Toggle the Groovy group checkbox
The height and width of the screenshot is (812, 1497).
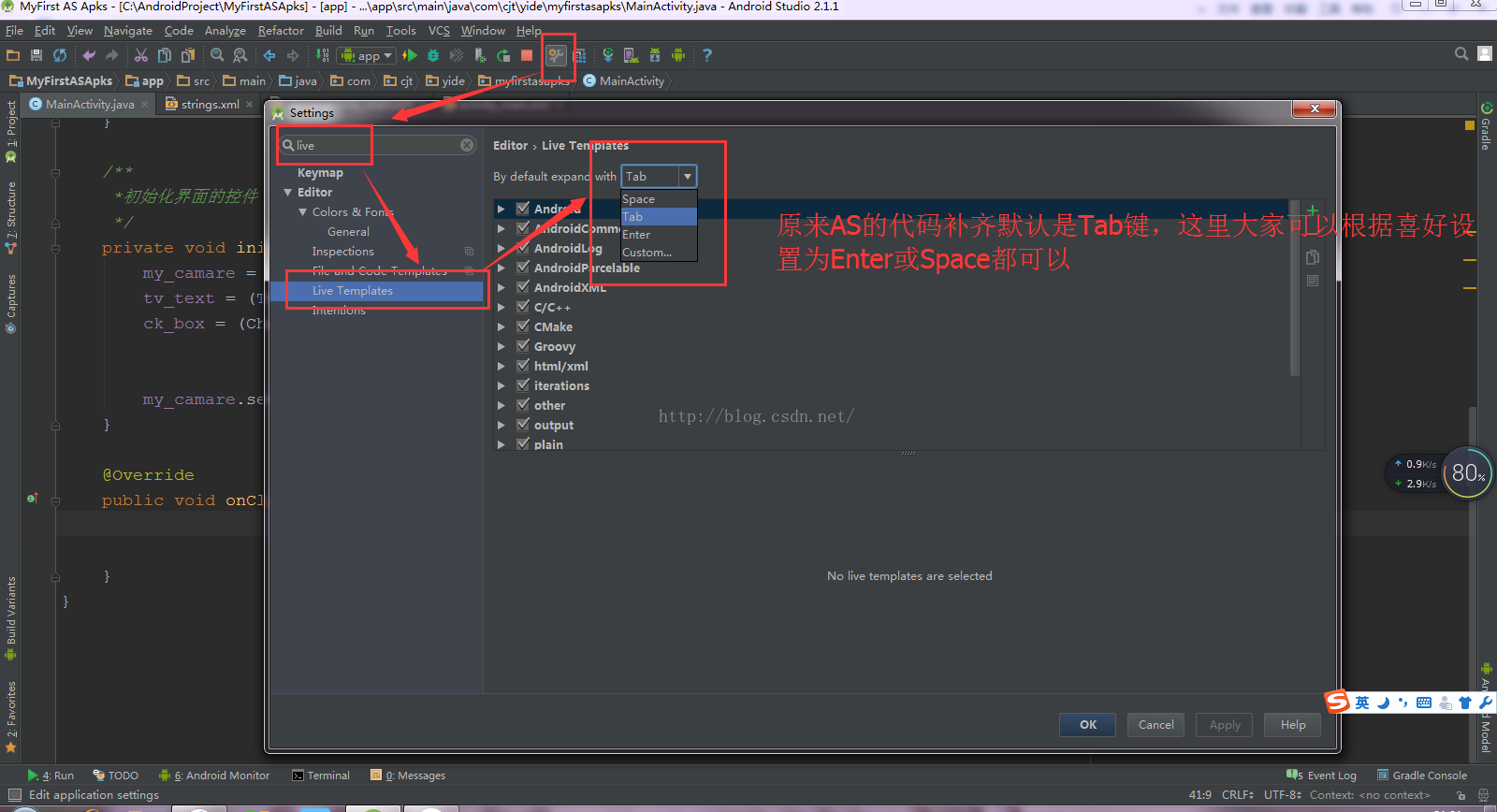tap(523, 346)
